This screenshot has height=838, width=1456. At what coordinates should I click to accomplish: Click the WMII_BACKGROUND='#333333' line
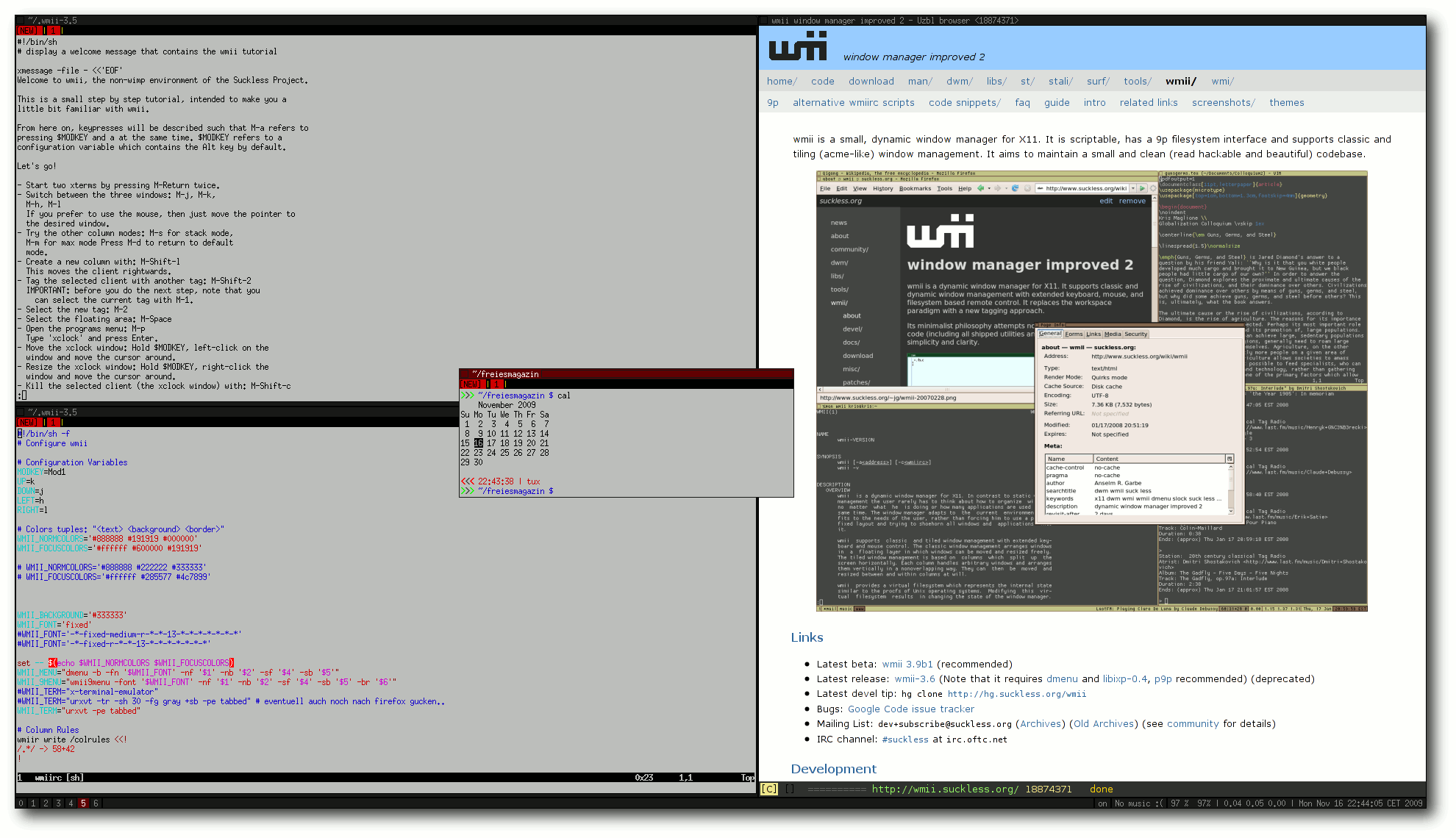click(71, 615)
